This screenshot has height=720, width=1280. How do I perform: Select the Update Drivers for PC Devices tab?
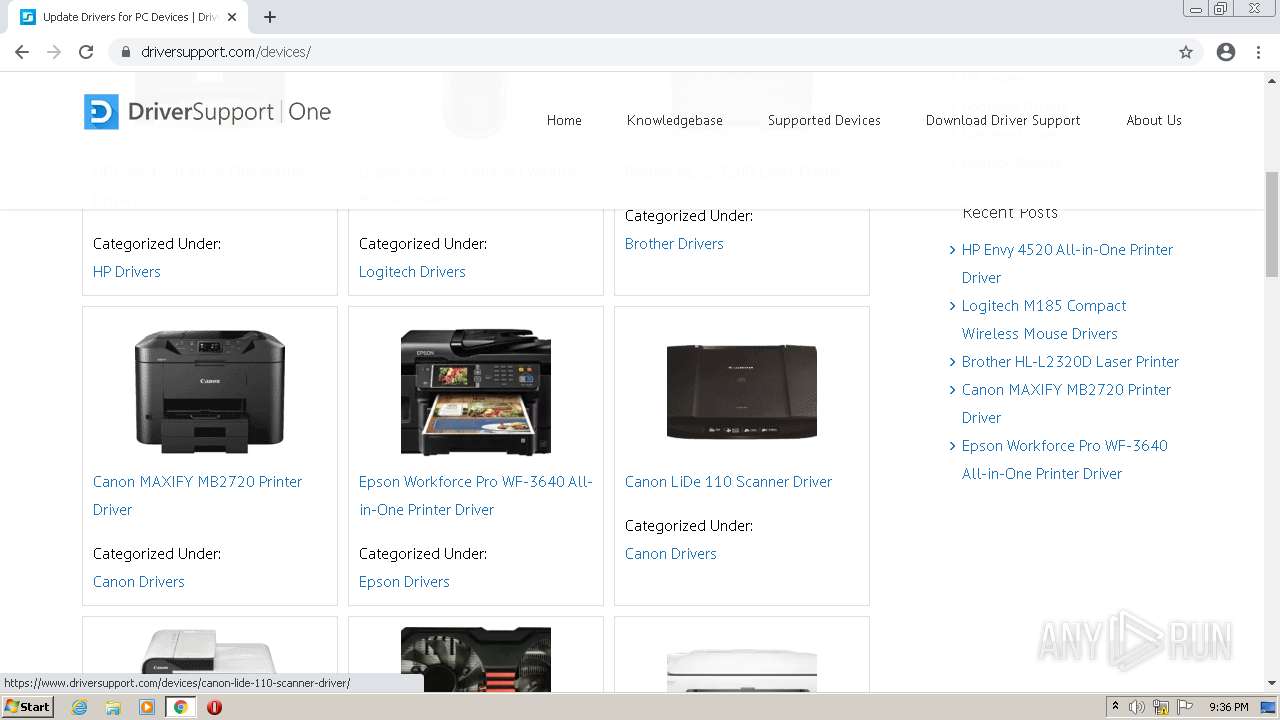click(129, 17)
